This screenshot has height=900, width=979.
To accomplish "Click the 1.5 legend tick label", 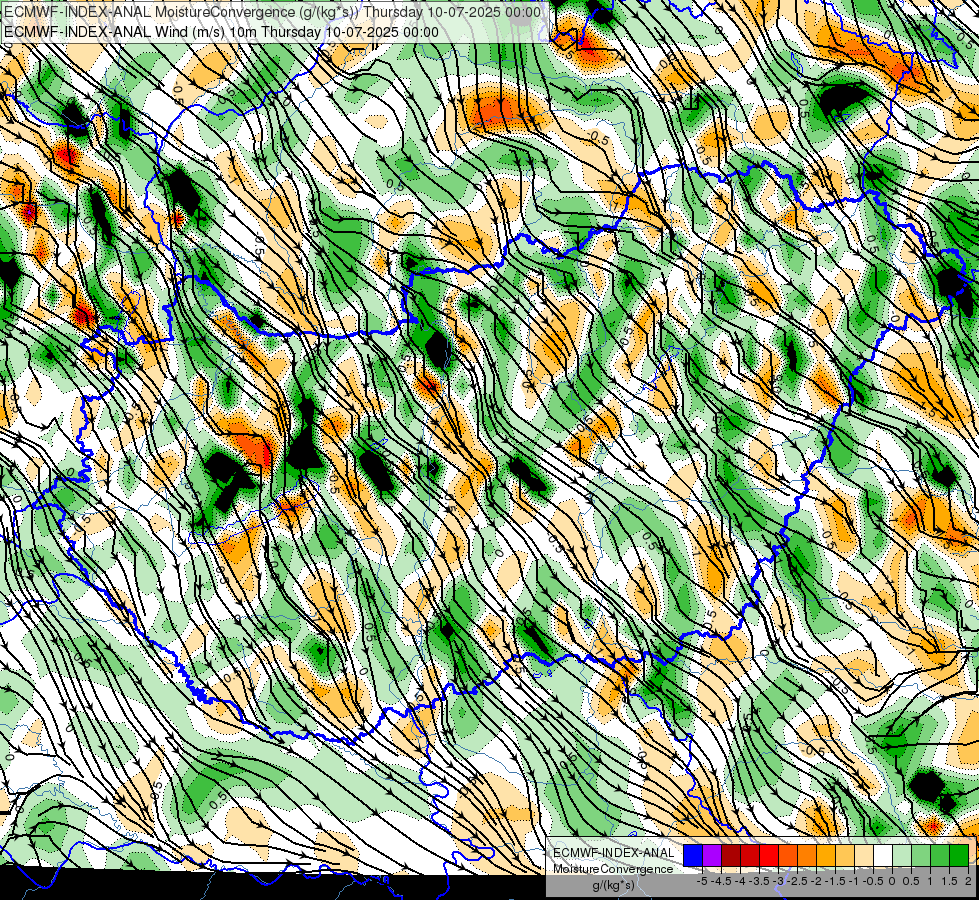I will [x=948, y=881].
